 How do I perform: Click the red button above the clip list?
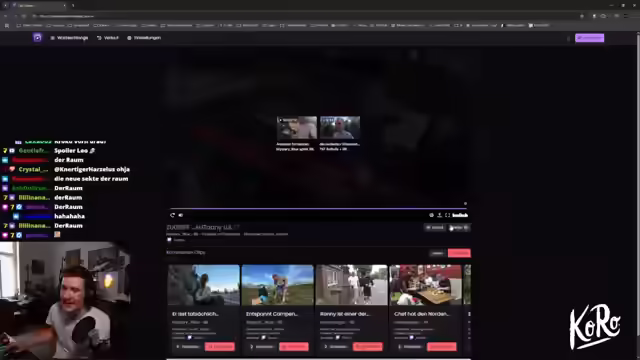(459, 253)
